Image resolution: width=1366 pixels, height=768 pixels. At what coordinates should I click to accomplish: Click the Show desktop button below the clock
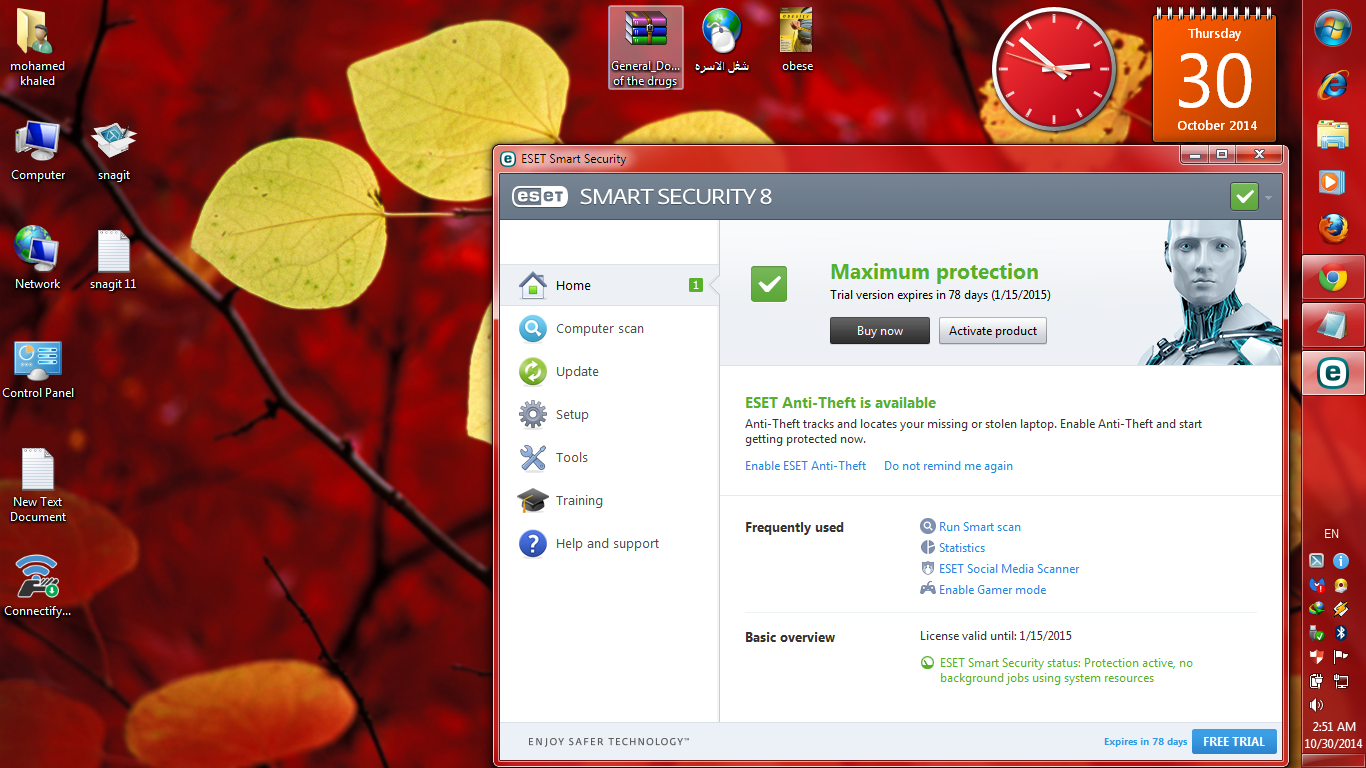(1333, 760)
